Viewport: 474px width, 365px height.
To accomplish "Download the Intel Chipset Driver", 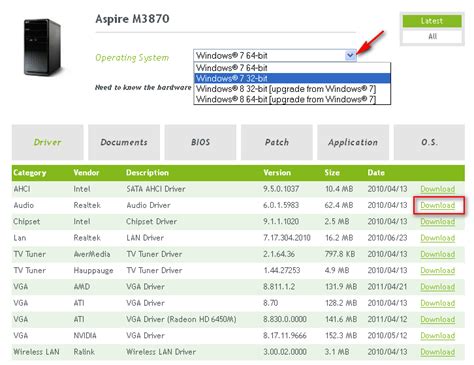I will 437,222.
